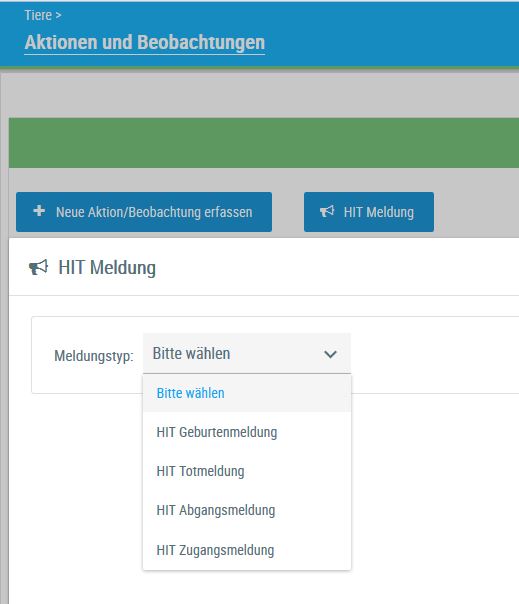Collapse the Meldungstyp dropdown arrow
This screenshot has width=519, height=604.
[x=330, y=354]
